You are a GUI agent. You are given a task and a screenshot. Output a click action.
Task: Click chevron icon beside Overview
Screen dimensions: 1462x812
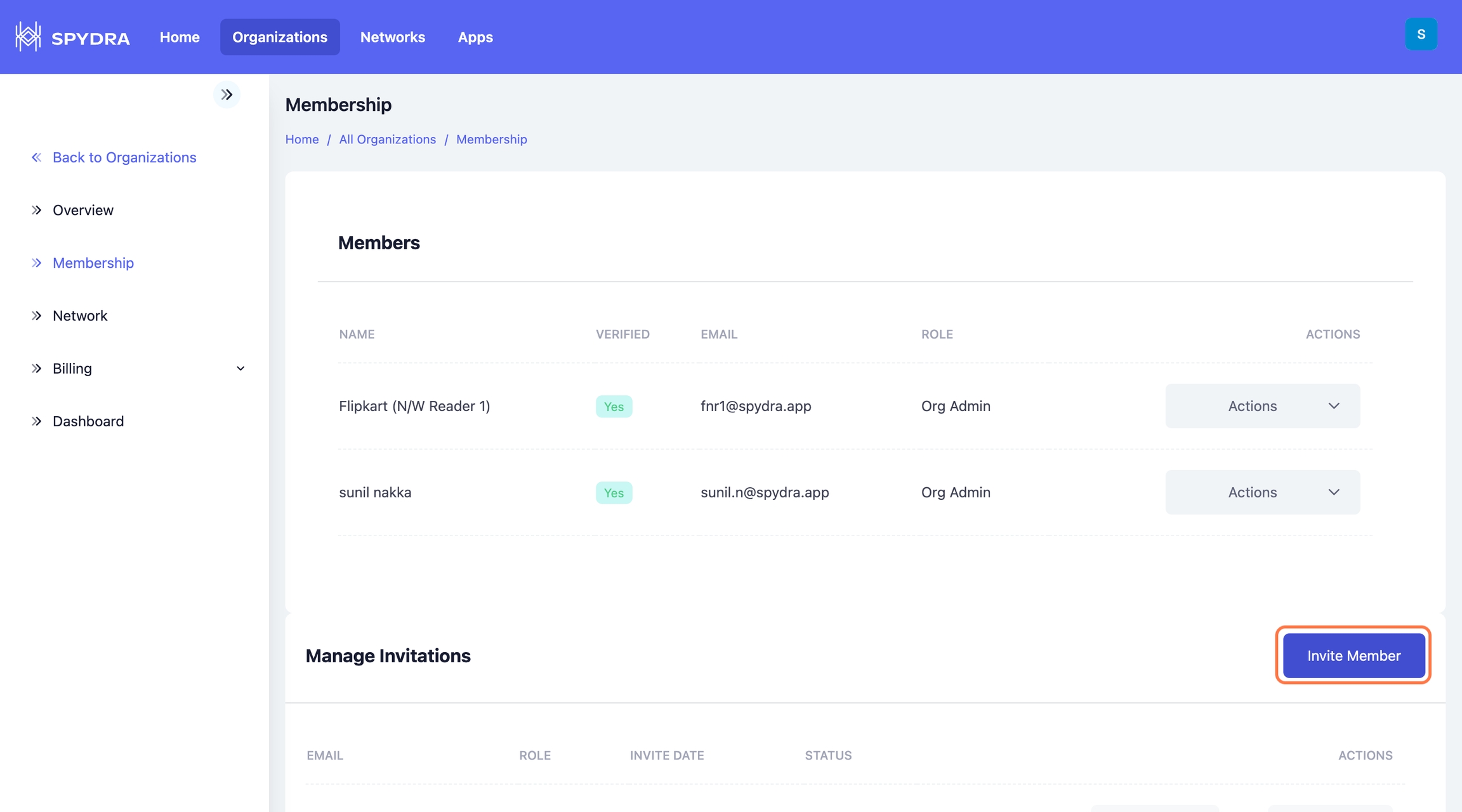click(37, 210)
